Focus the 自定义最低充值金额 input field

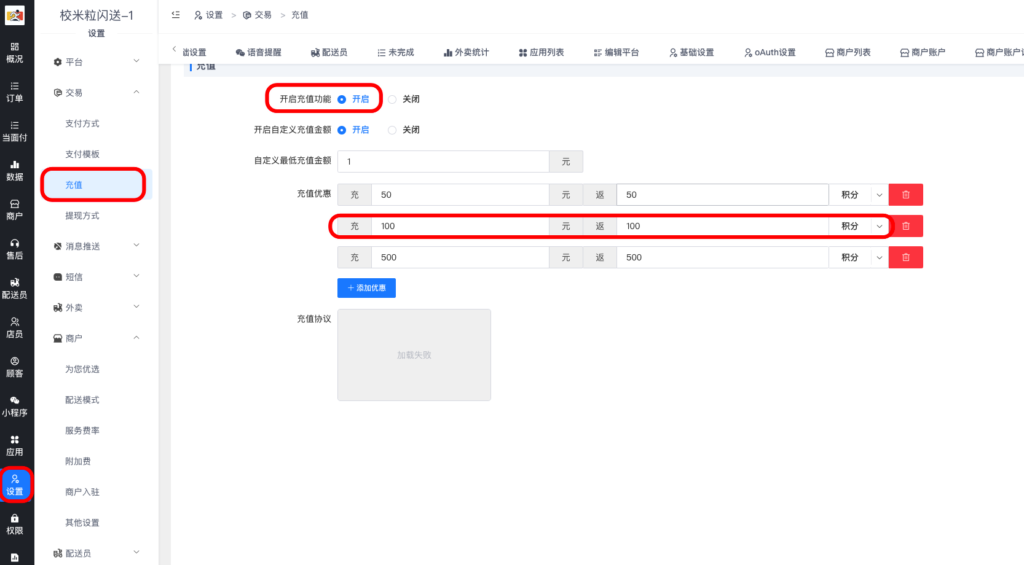pos(443,161)
